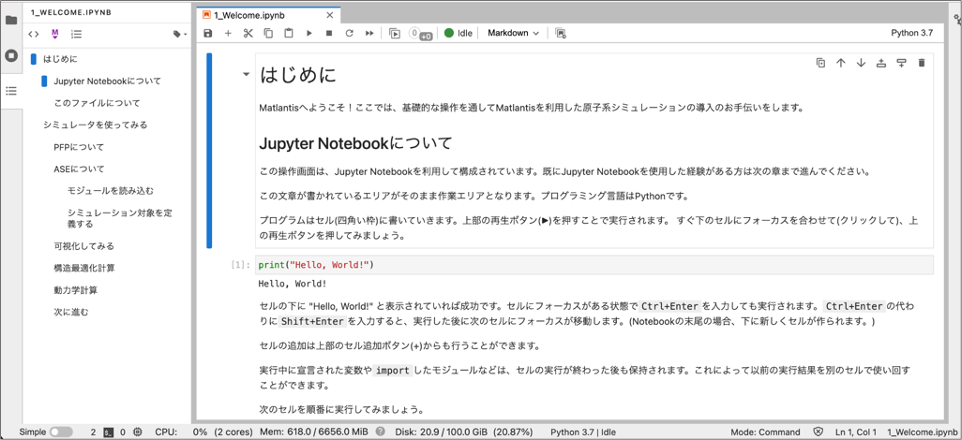Restart kernel and run all cells

[x=369, y=33]
